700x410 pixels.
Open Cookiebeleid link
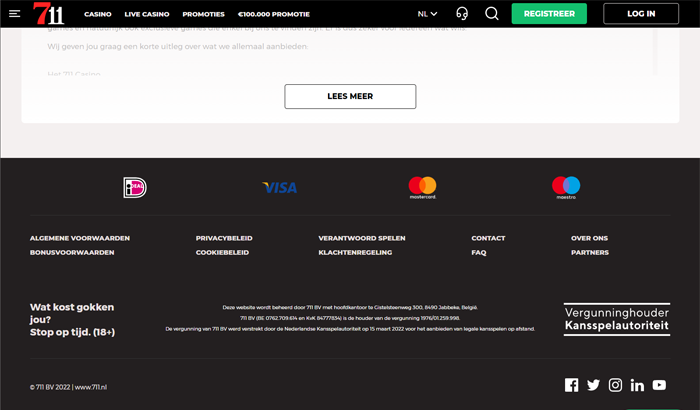coord(222,252)
